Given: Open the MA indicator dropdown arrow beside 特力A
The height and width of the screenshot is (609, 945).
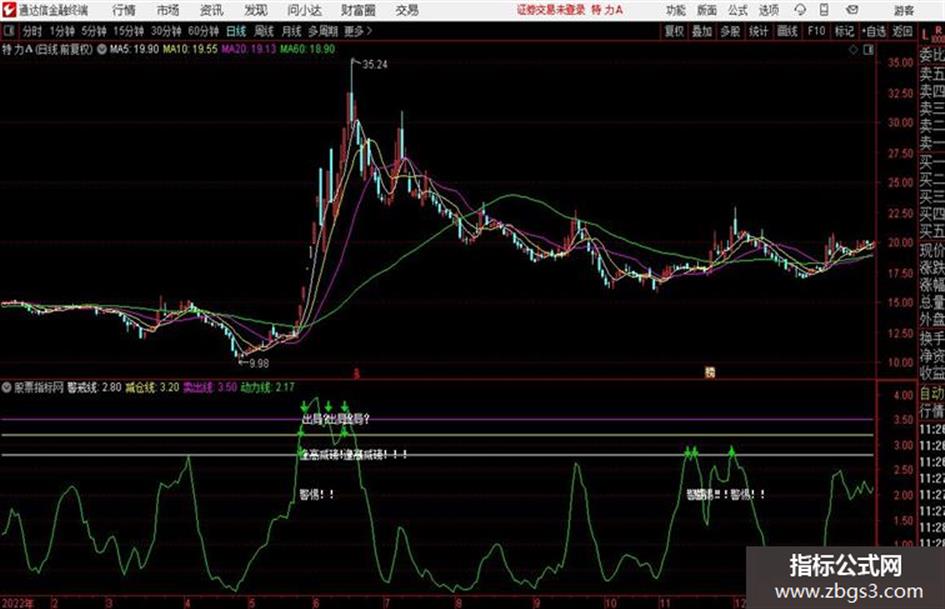Looking at the screenshot, I should (x=101, y=49).
